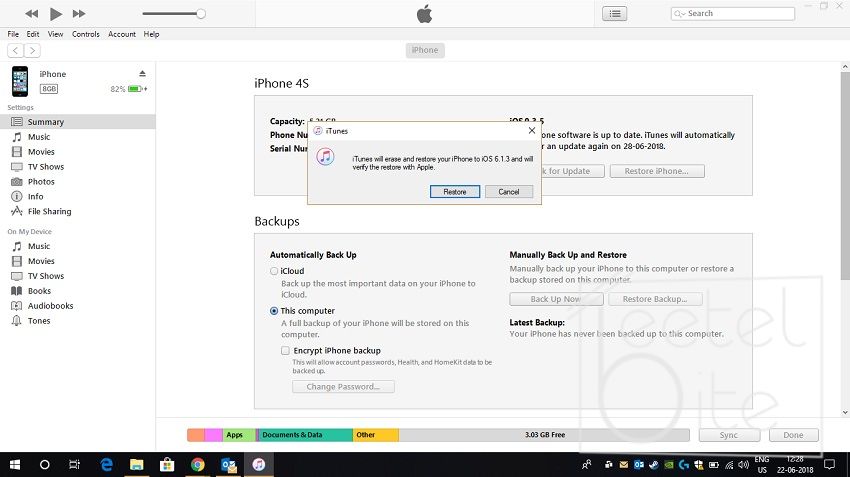Open File Explorer from taskbar
This screenshot has width=850, height=477.
(x=137, y=465)
